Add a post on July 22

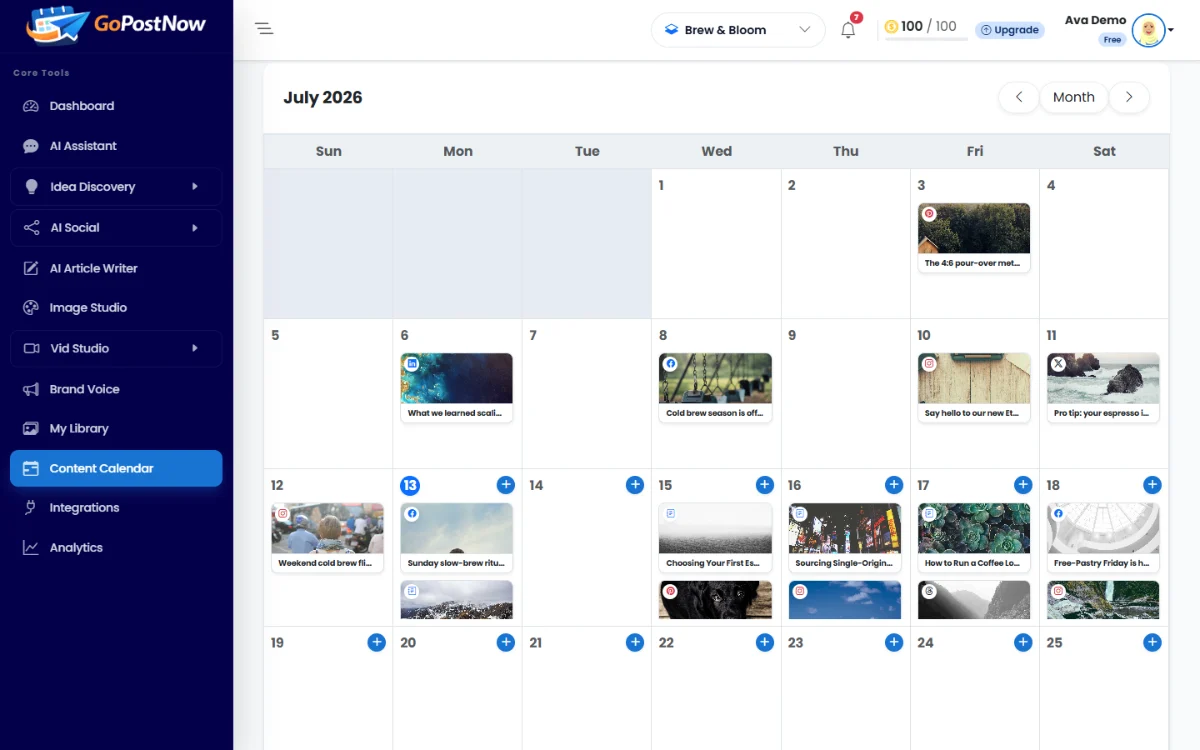pyautogui.click(x=765, y=643)
